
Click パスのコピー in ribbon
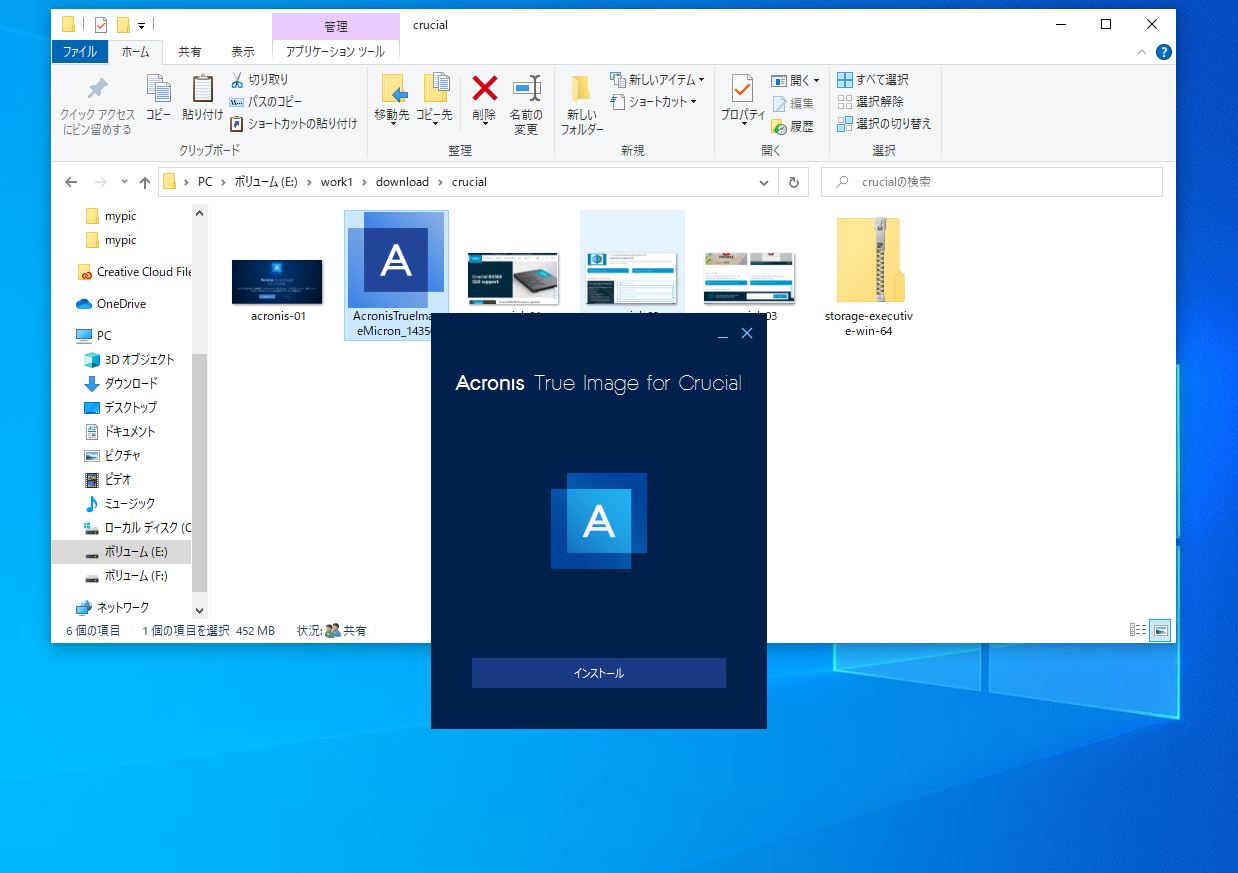pyautogui.click(x=266, y=101)
